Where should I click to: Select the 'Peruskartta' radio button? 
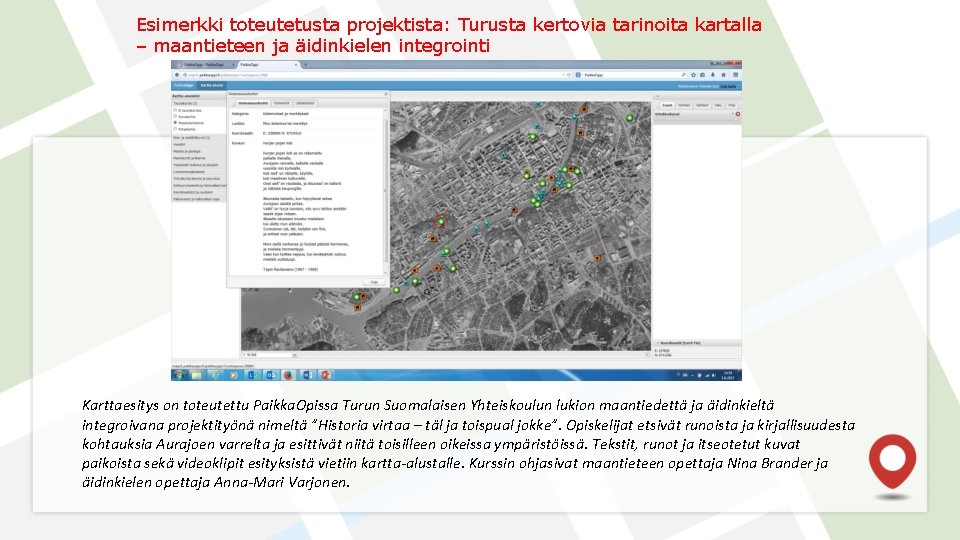pos(175,116)
